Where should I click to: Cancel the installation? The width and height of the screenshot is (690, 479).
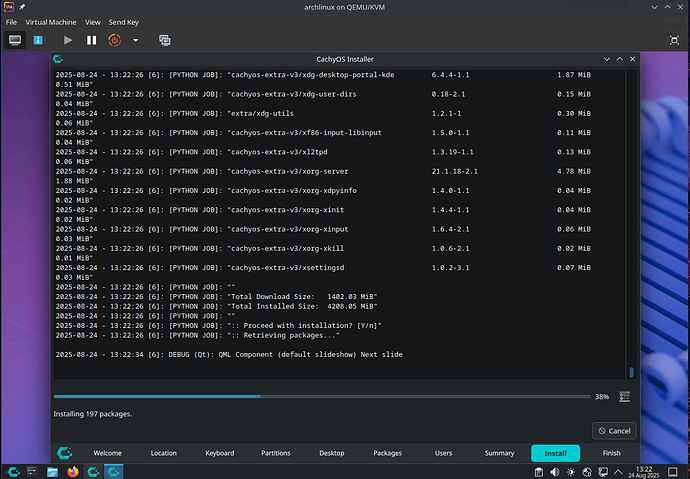tap(614, 431)
